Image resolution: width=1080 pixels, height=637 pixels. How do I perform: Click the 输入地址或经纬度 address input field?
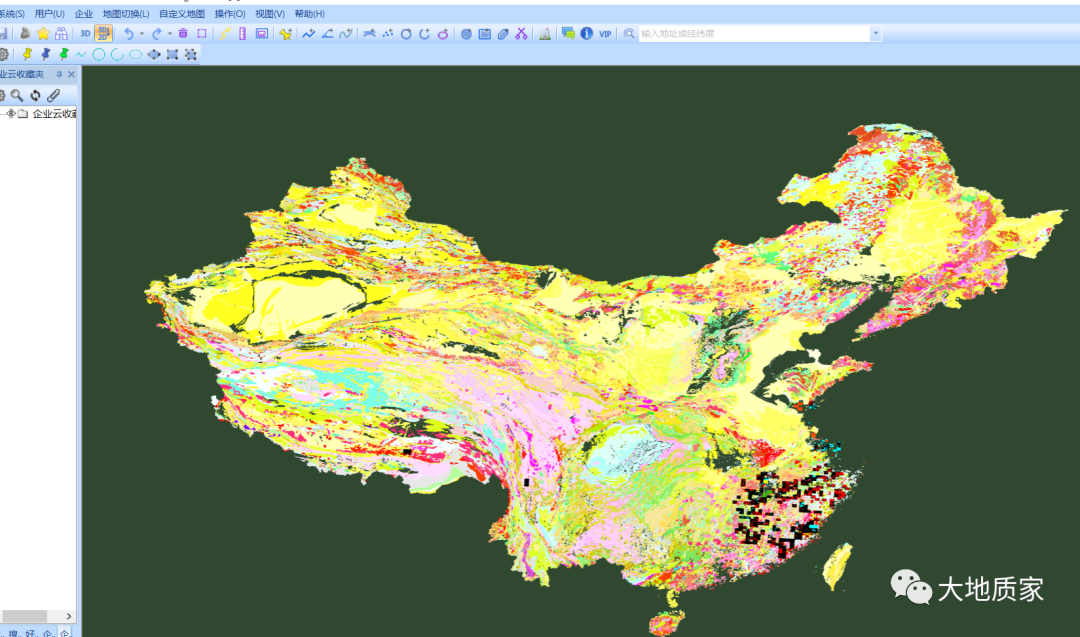pyautogui.click(x=755, y=33)
